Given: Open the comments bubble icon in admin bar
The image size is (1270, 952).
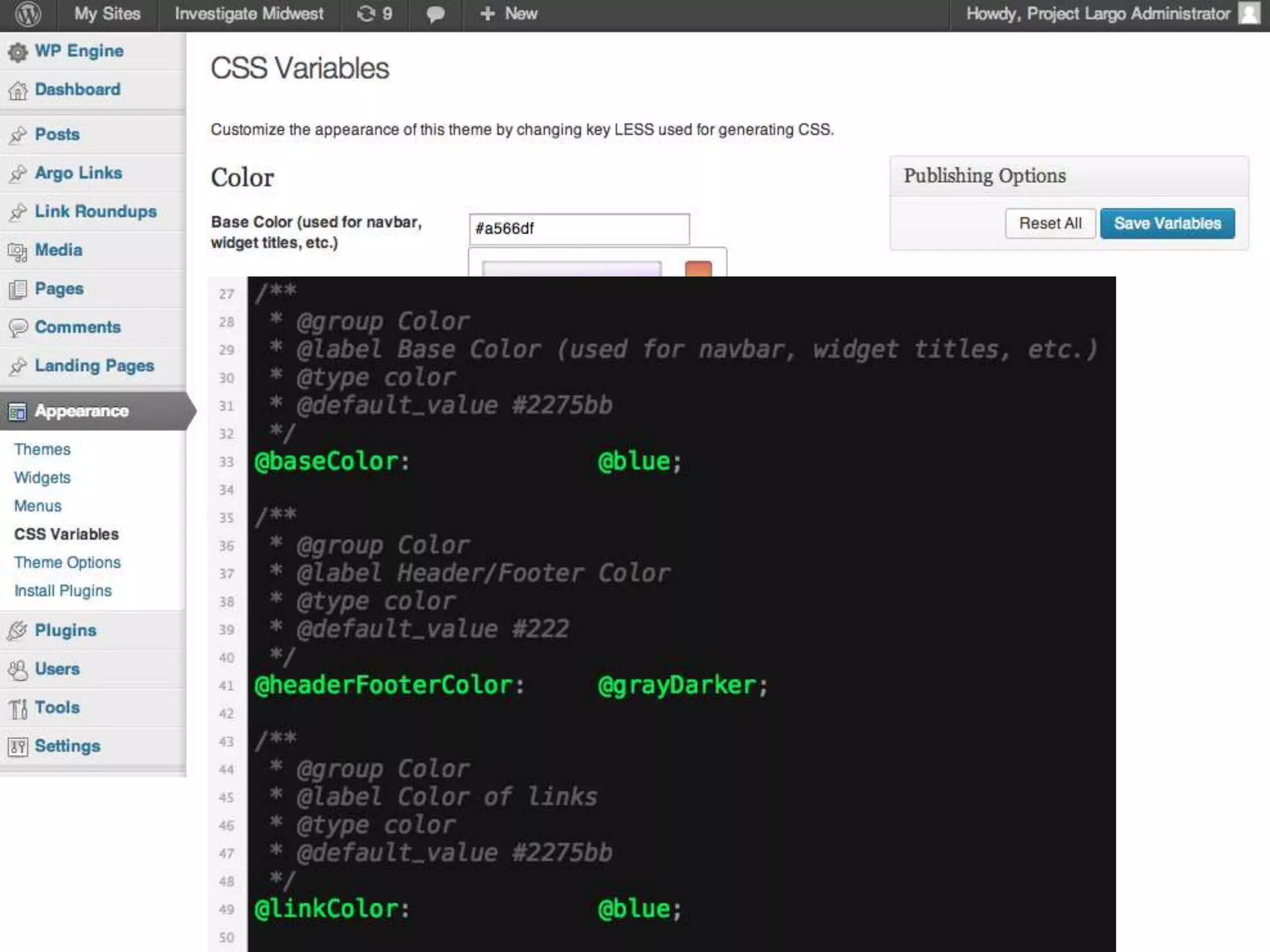Looking at the screenshot, I should pos(435,14).
